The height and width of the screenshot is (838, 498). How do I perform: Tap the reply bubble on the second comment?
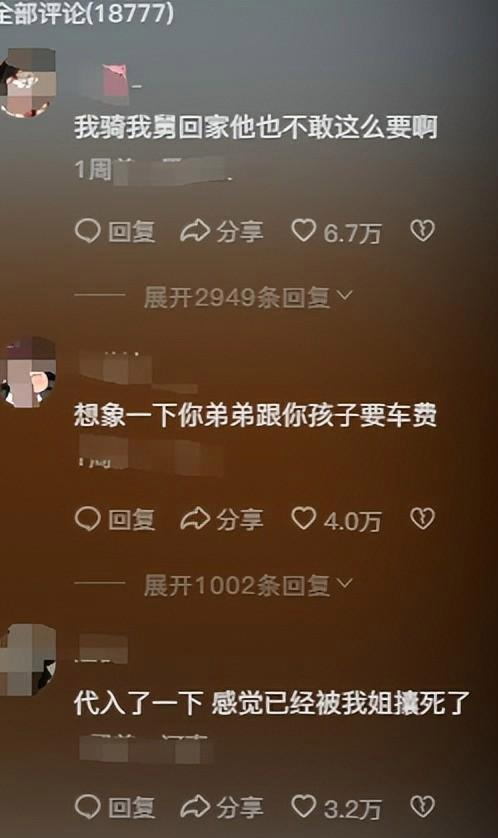88,519
